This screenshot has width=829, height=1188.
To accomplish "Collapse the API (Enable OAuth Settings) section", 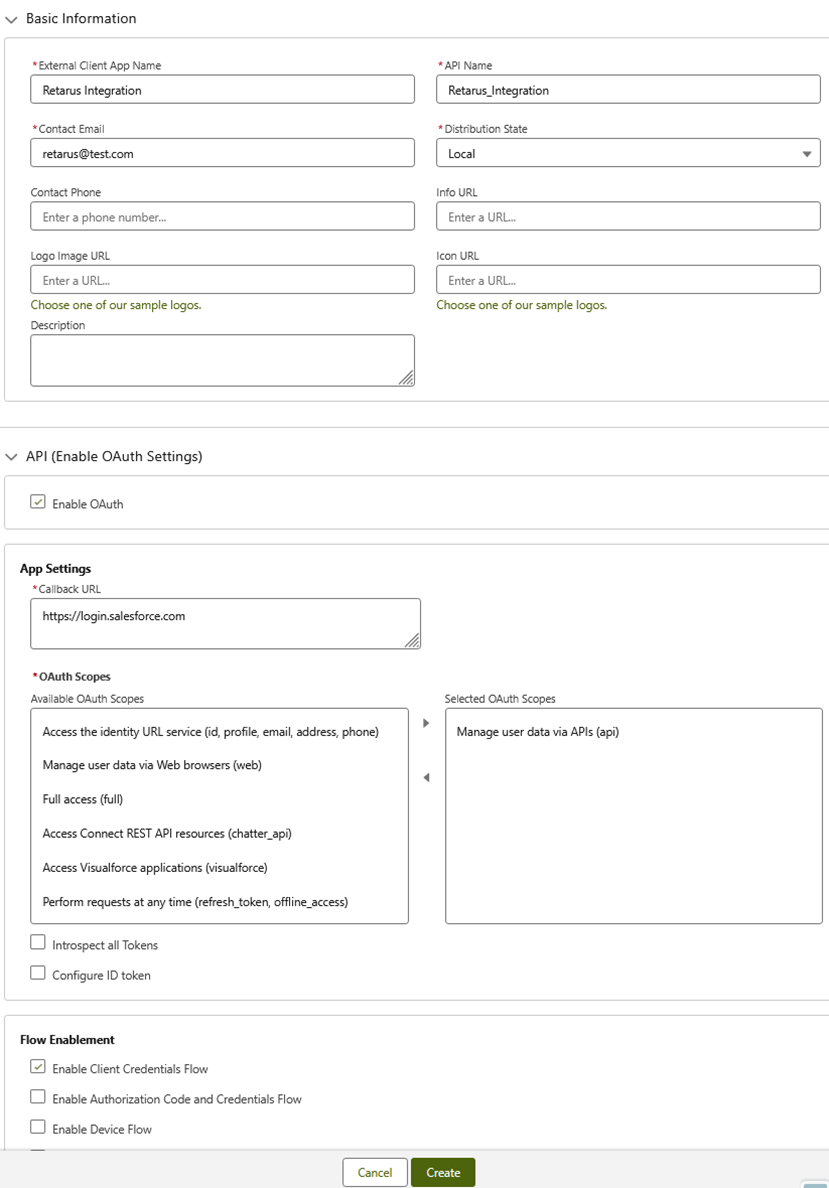I will 12,457.
